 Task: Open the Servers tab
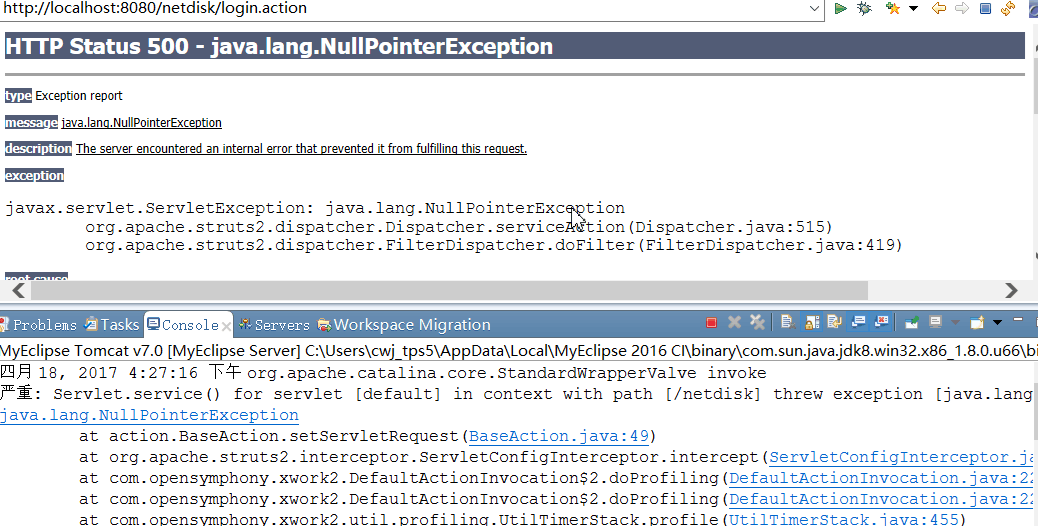click(x=275, y=325)
